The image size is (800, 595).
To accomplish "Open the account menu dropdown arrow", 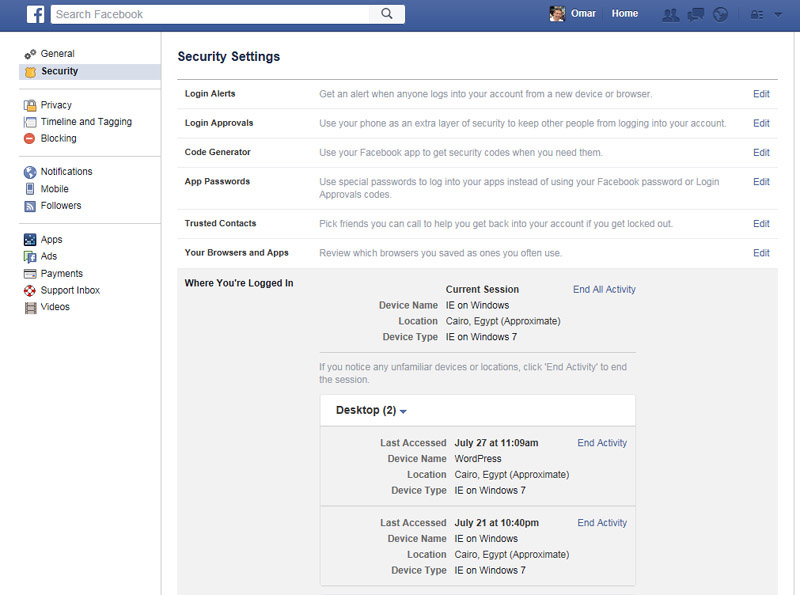I will coord(779,14).
